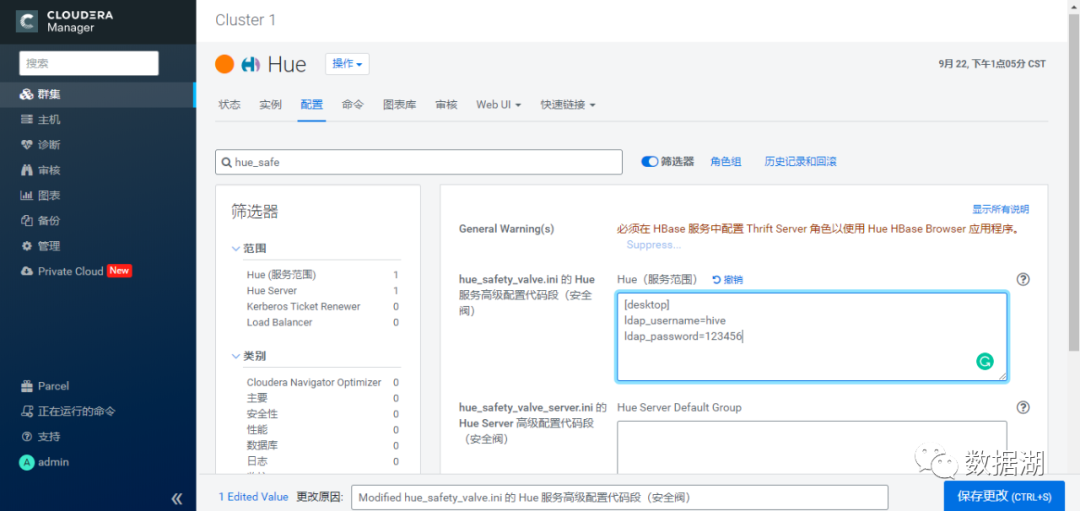Open the Cluster 1 breadcrumb
The height and width of the screenshot is (511, 1080).
[245, 20]
